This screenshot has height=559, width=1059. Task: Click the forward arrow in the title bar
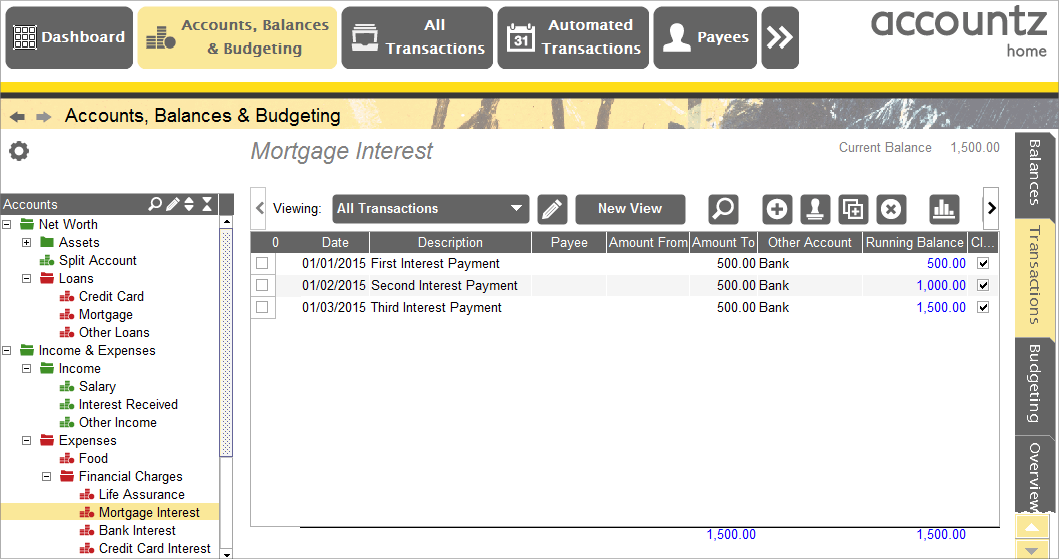44,117
